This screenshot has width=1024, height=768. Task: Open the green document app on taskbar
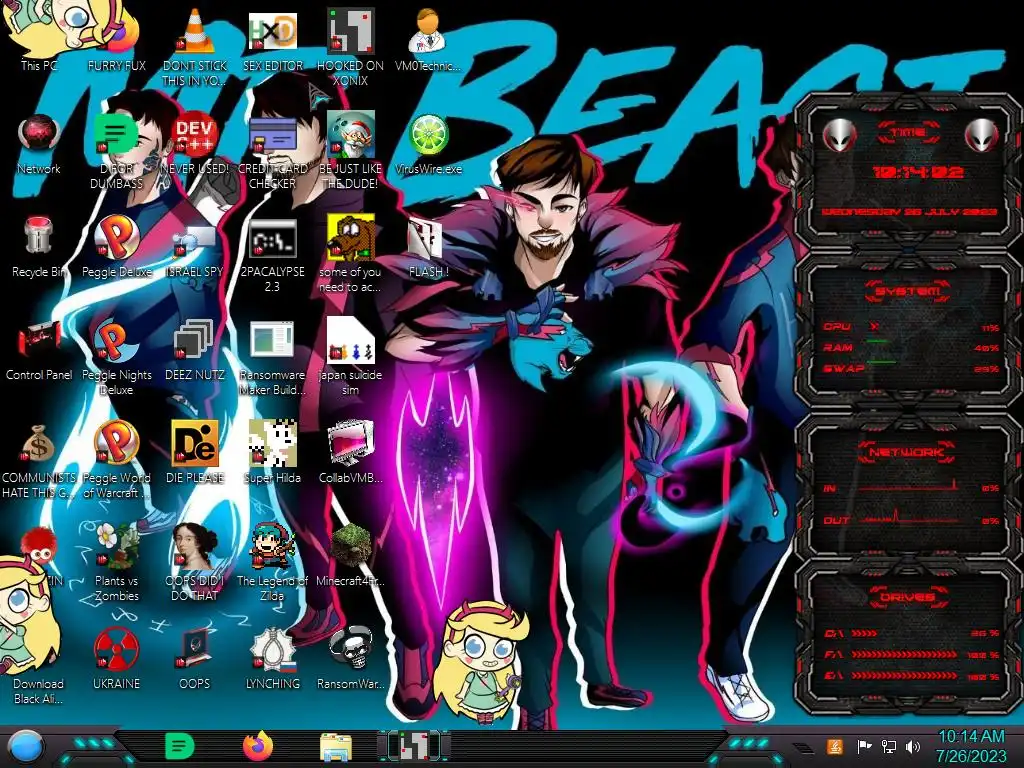[180, 747]
